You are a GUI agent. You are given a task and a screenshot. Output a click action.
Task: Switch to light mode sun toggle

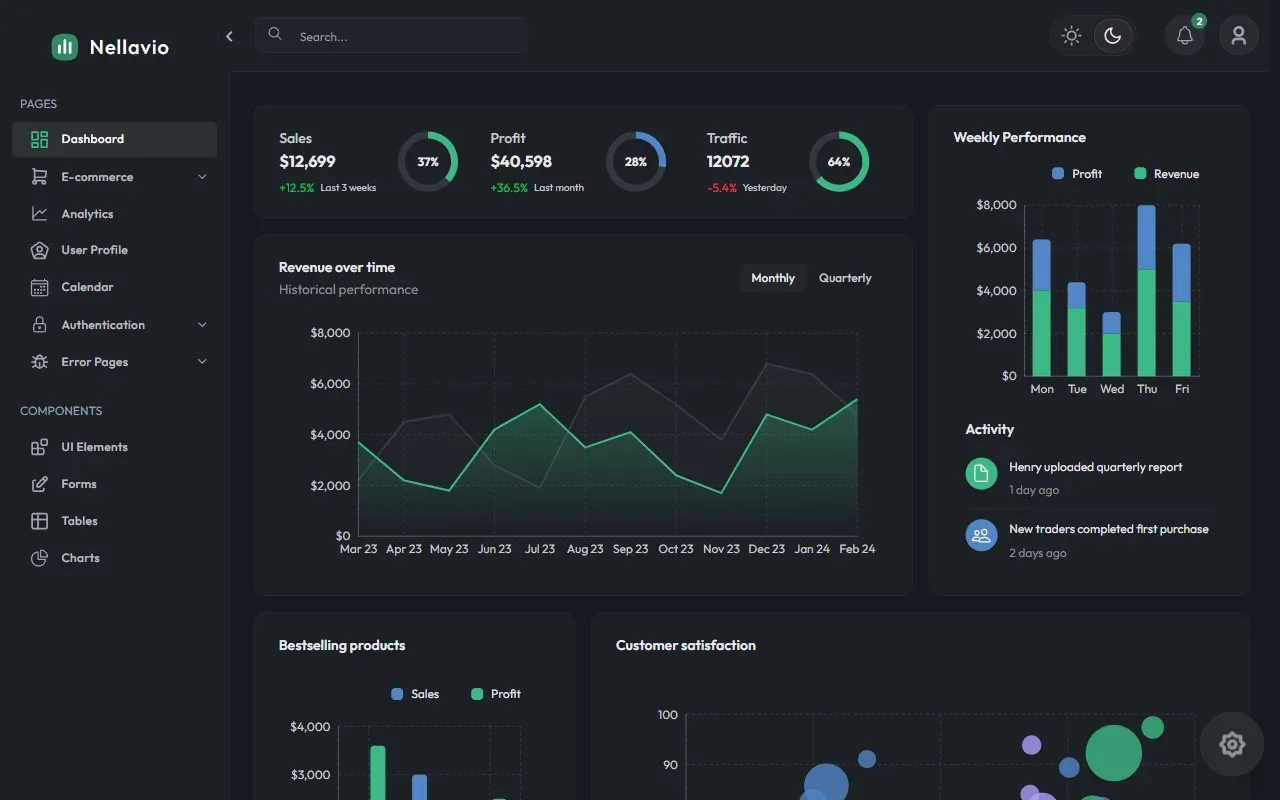1072,36
